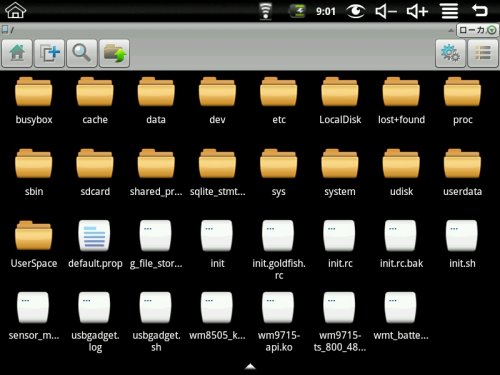
Task: Open the multi-select copy toolbar button
Action: tap(49, 53)
